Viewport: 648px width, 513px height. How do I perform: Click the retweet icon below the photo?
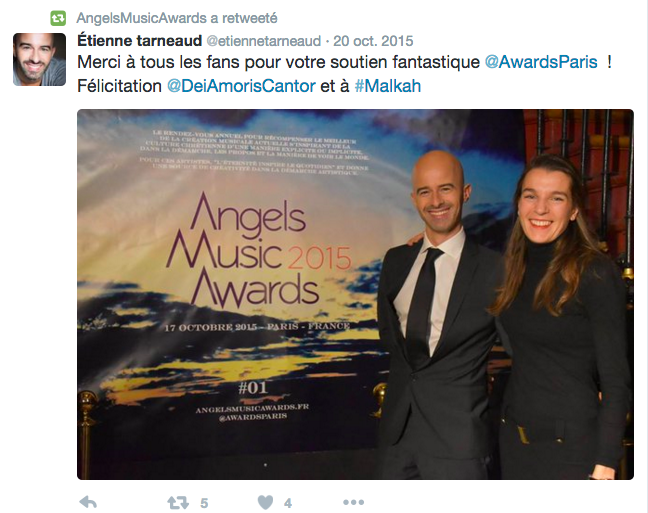point(178,503)
